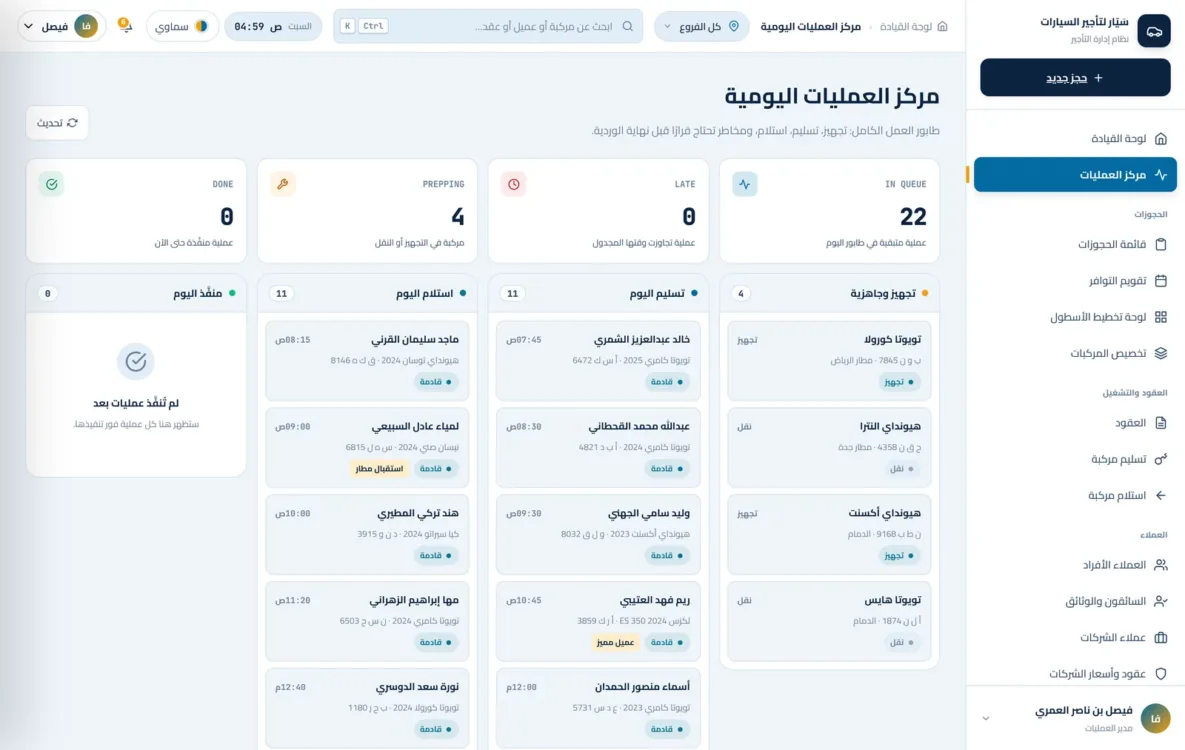Click the home icon beside لوحة القيادة
This screenshot has width=1185, height=750.
pyautogui.click(x=1161, y=138)
